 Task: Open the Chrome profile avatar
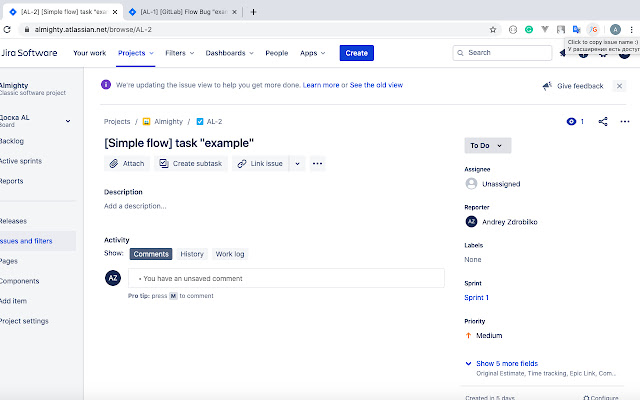[x=616, y=29]
